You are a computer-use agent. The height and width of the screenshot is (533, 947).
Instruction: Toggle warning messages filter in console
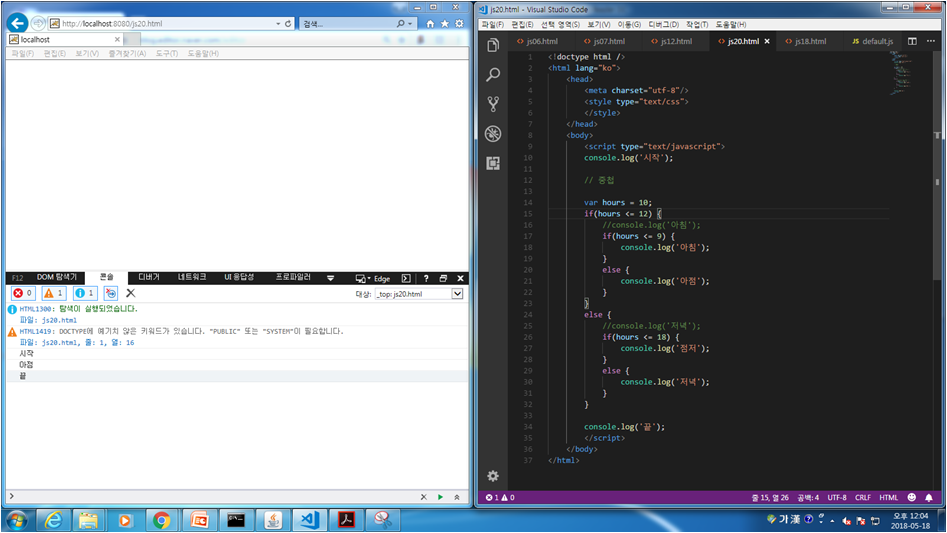point(54,293)
